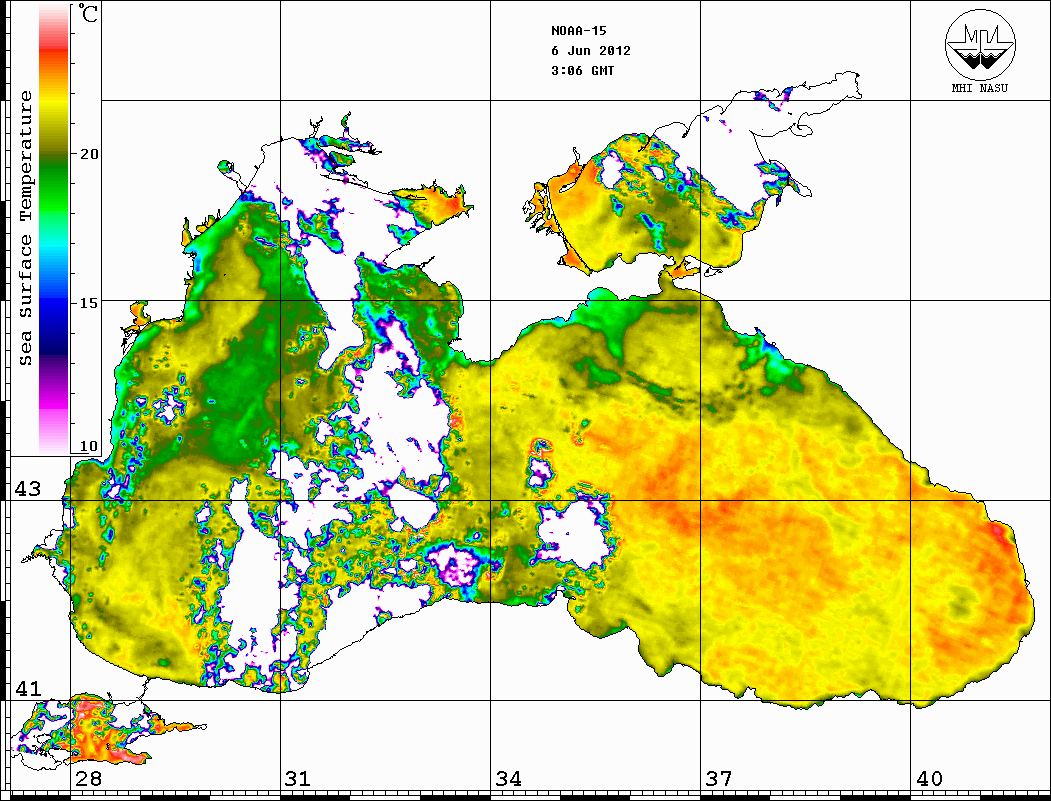This screenshot has width=1051, height=801.
Task: Select the 'NOAA-15' satellite label
Action: [579, 31]
